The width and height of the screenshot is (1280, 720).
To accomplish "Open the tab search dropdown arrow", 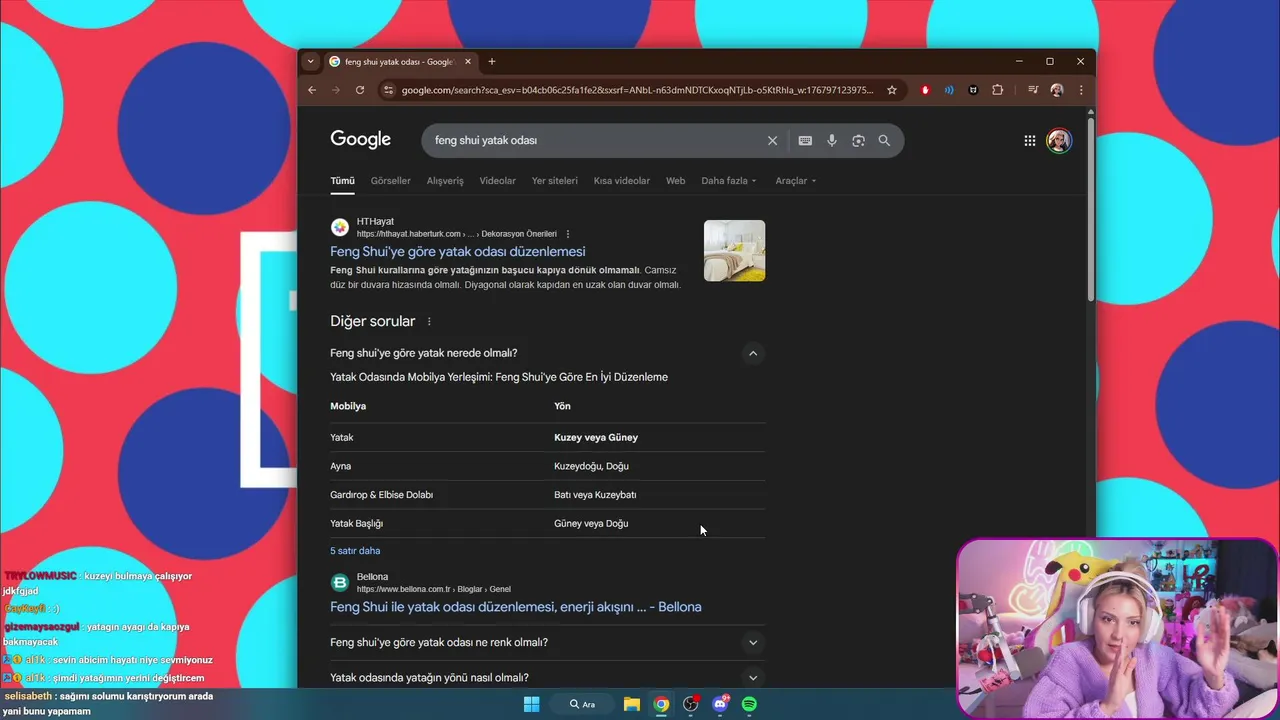I will [x=310, y=62].
